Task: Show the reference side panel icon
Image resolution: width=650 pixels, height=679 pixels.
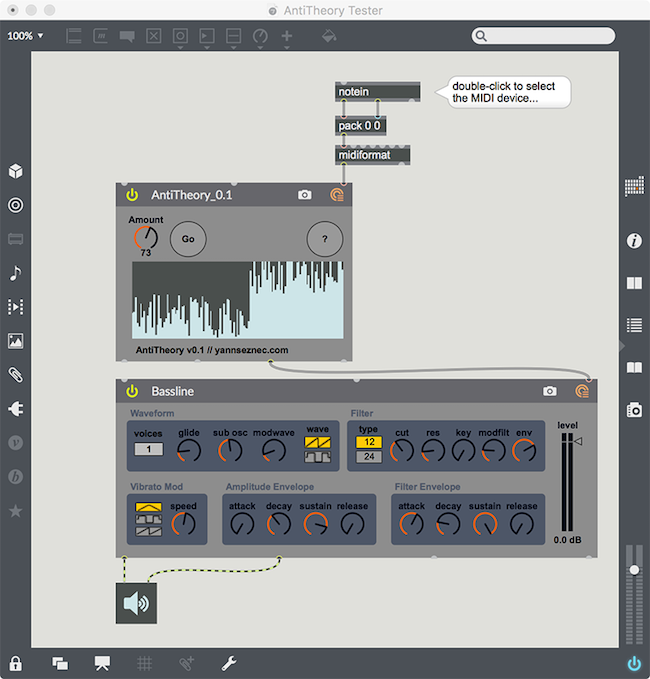Action: coord(634,283)
